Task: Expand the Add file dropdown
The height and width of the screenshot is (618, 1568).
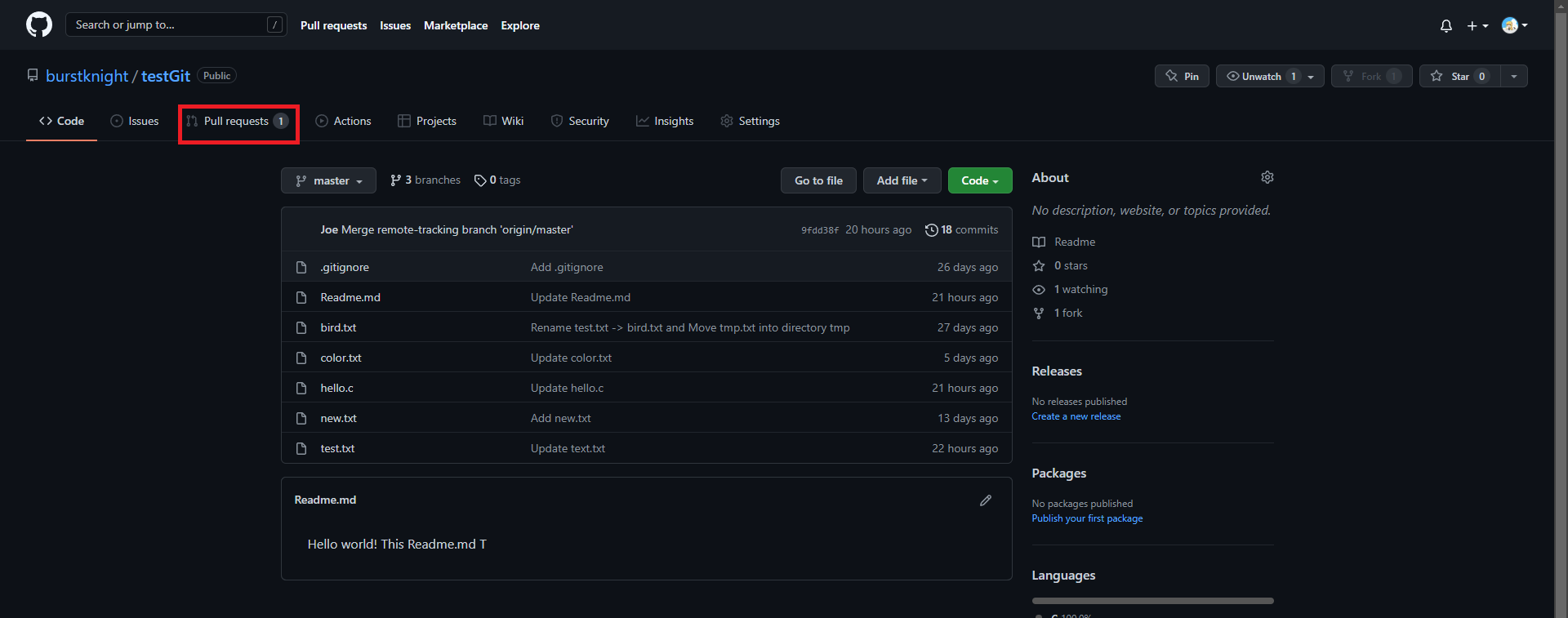Action: 902,180
